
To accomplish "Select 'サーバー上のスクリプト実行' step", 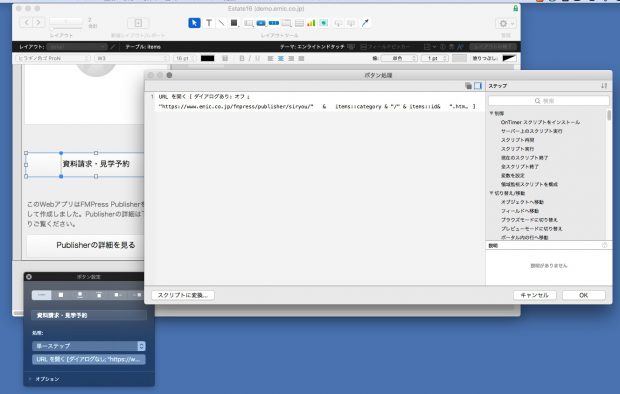I will 531,131.
